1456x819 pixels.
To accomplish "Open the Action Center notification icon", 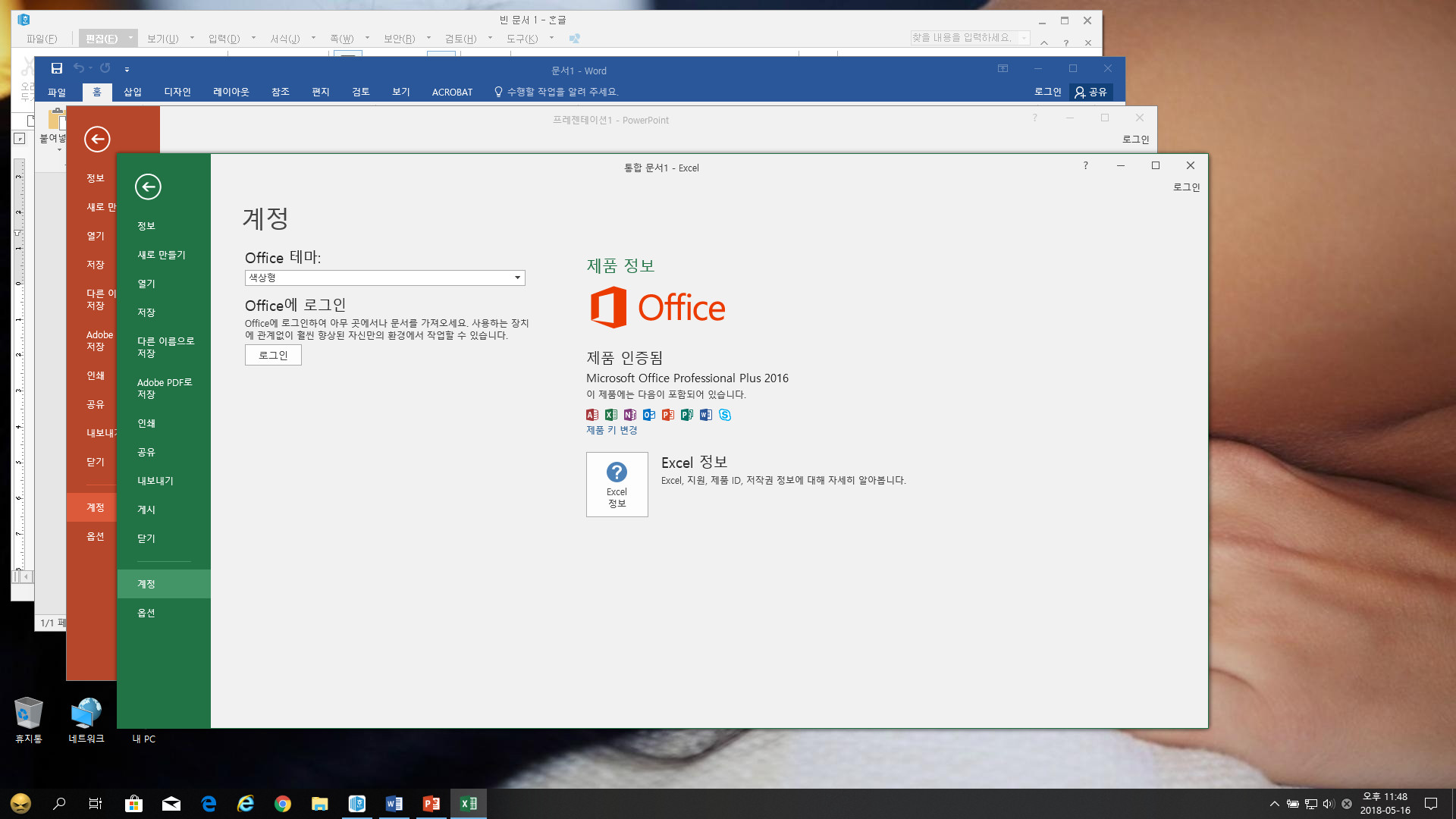I will (x=1431, y=804).
